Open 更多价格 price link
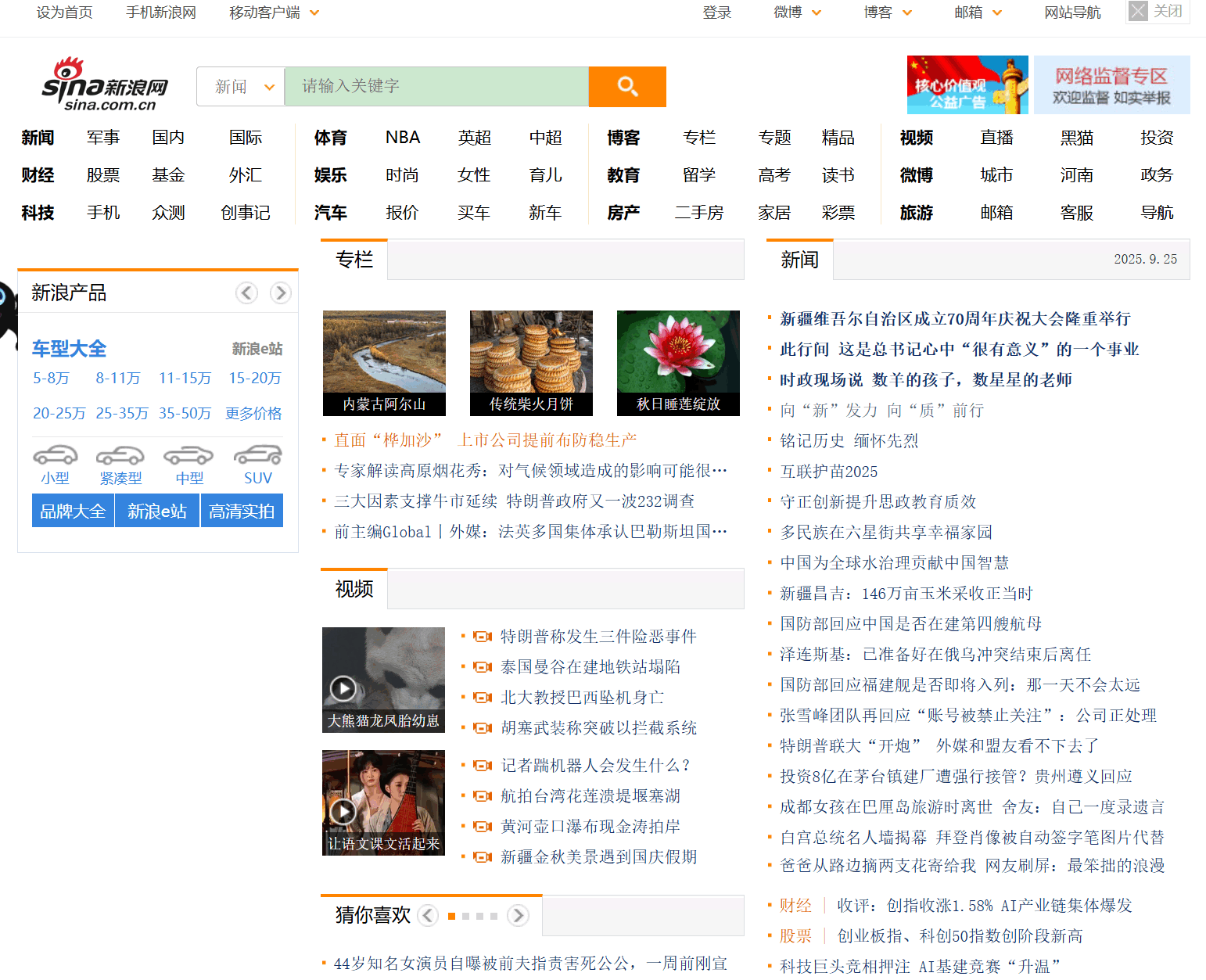Viewport: 1206px width, 980px height. (x=253, y=414)
